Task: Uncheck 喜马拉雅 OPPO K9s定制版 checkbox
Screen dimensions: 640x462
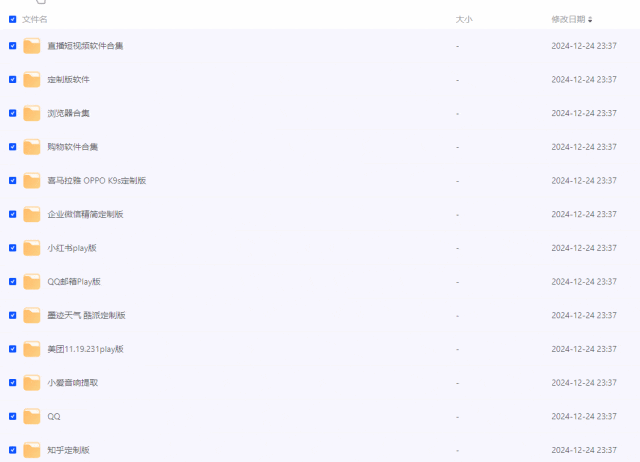Action: (x=13, y=180)
